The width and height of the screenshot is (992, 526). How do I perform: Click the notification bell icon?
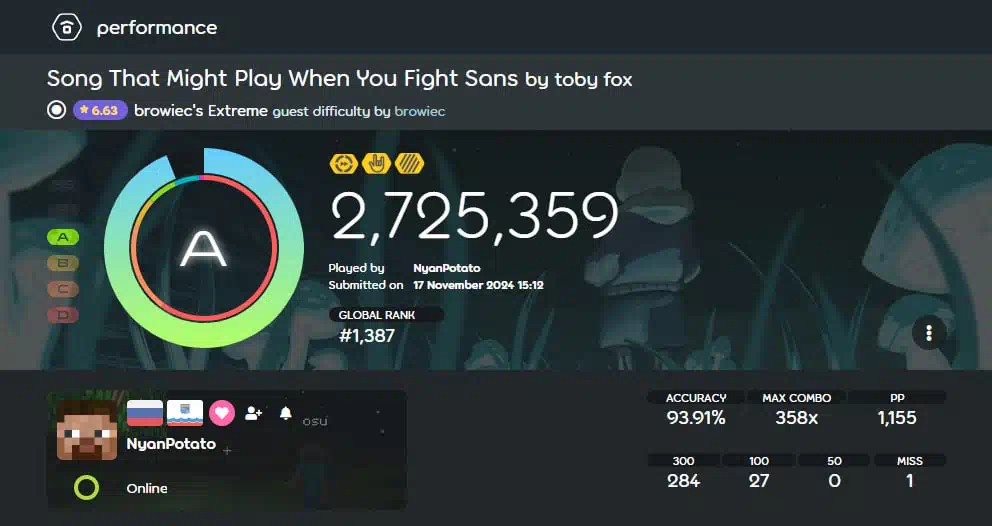[x=286, y=413]
